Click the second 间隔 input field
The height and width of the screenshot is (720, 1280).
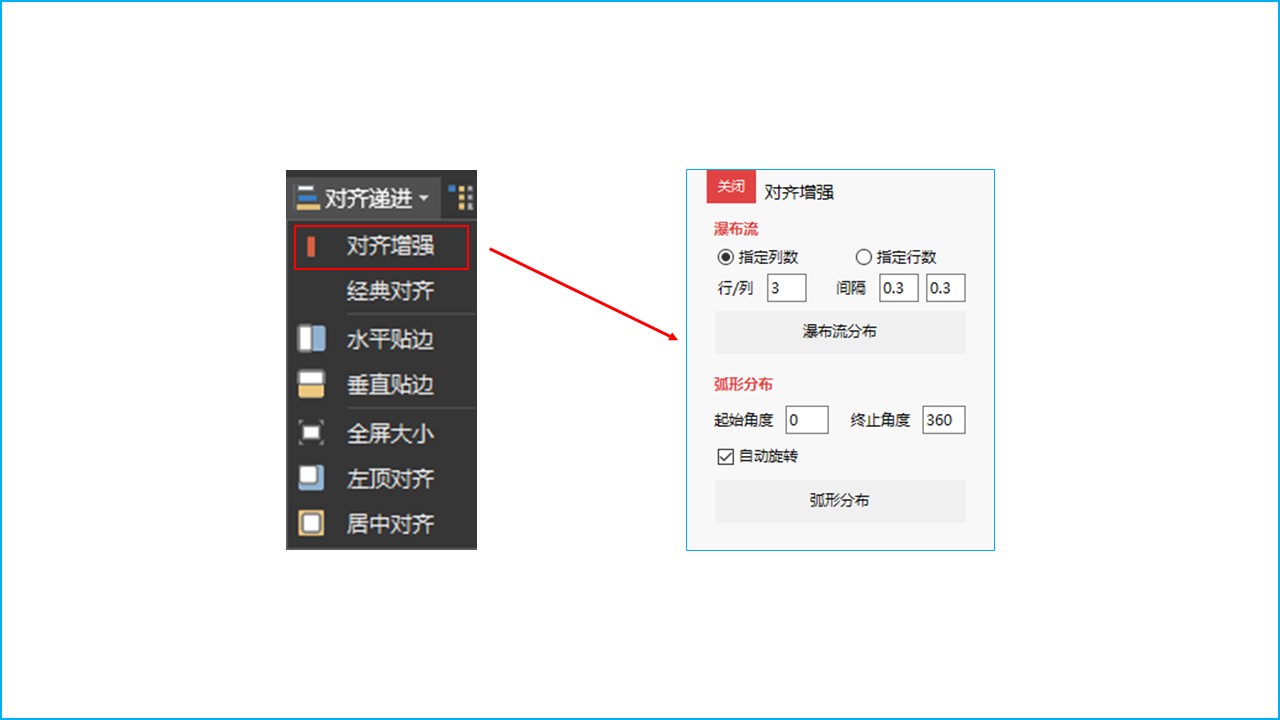pyautogui.click(x=946, y=288)
